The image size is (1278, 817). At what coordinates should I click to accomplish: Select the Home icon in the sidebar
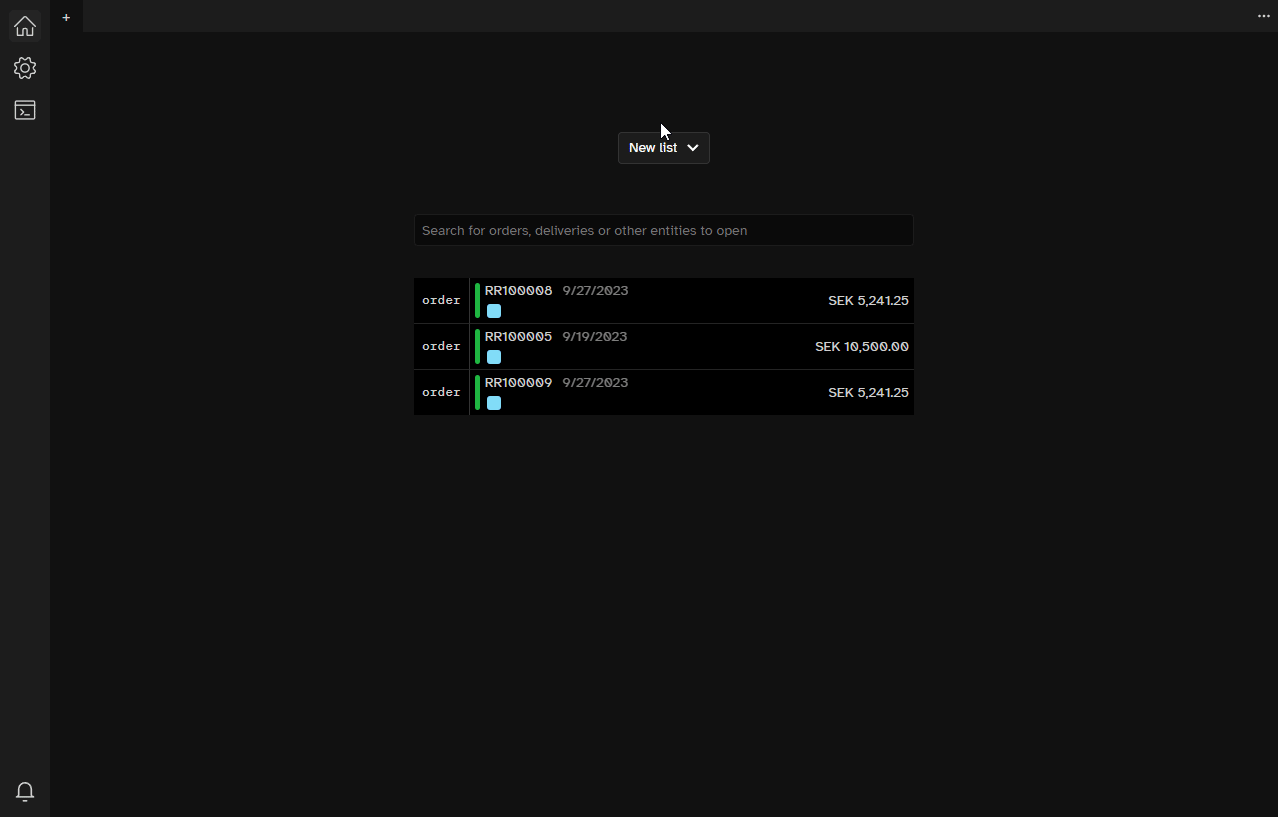[x=24, y=26]
